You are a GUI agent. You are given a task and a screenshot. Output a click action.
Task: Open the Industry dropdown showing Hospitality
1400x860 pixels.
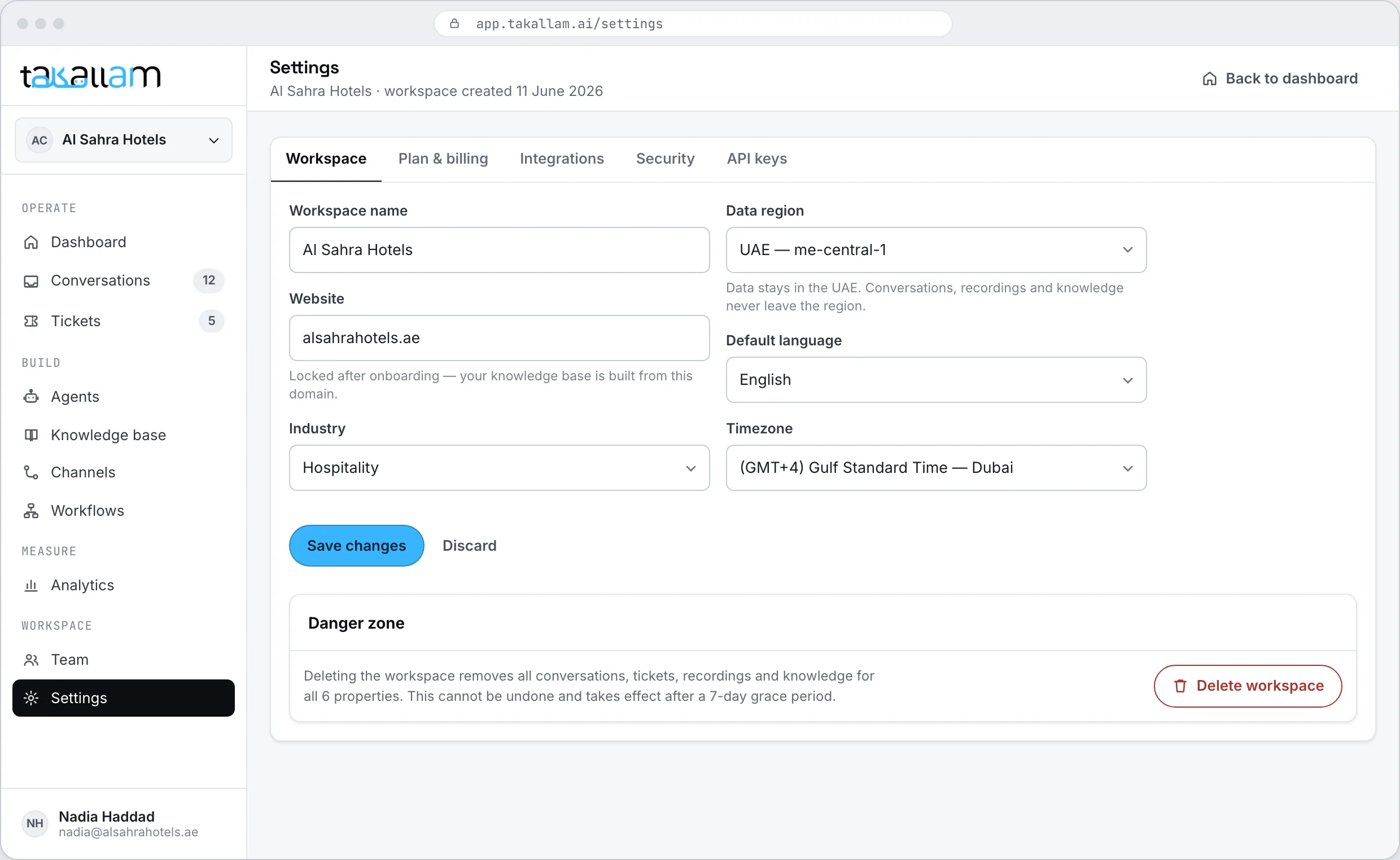point(499,468)
